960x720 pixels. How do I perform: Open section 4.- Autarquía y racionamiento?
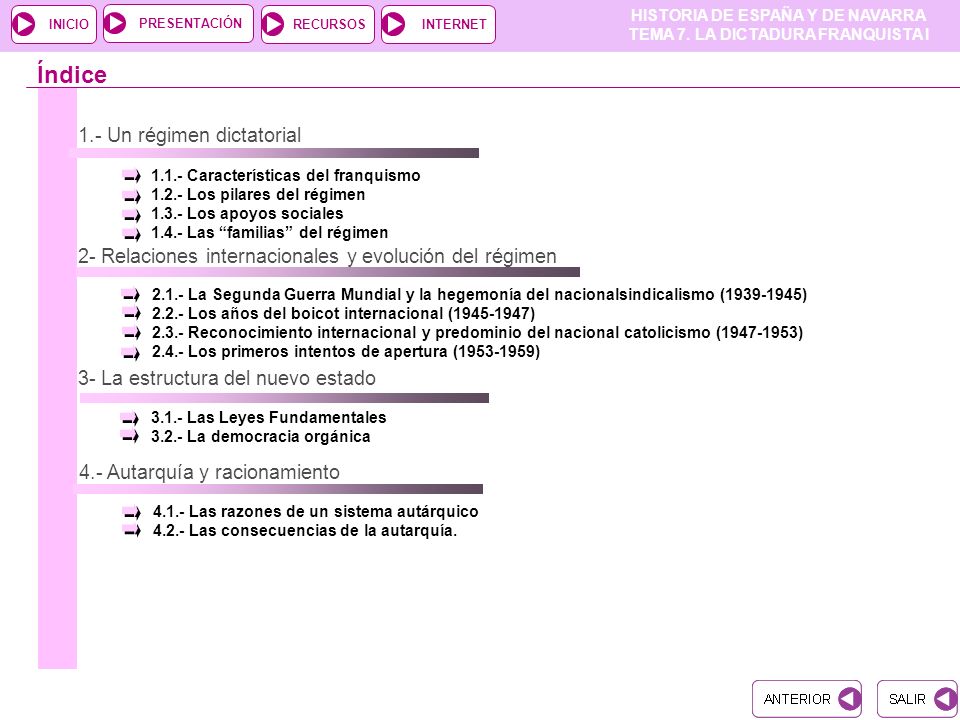209,472
